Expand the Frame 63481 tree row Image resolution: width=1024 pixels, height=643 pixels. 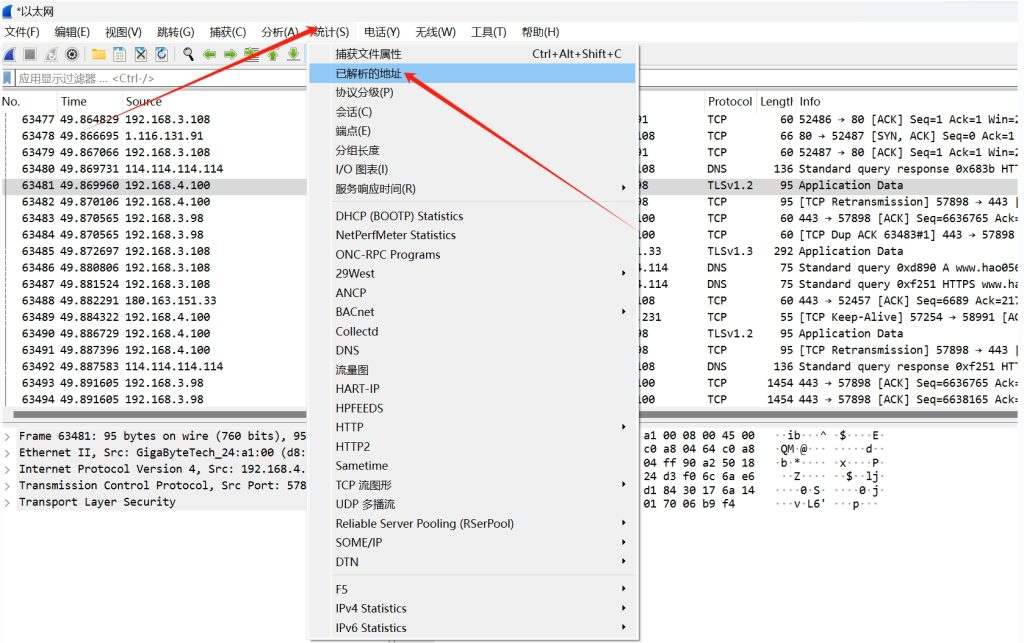(x=7, y=436)
